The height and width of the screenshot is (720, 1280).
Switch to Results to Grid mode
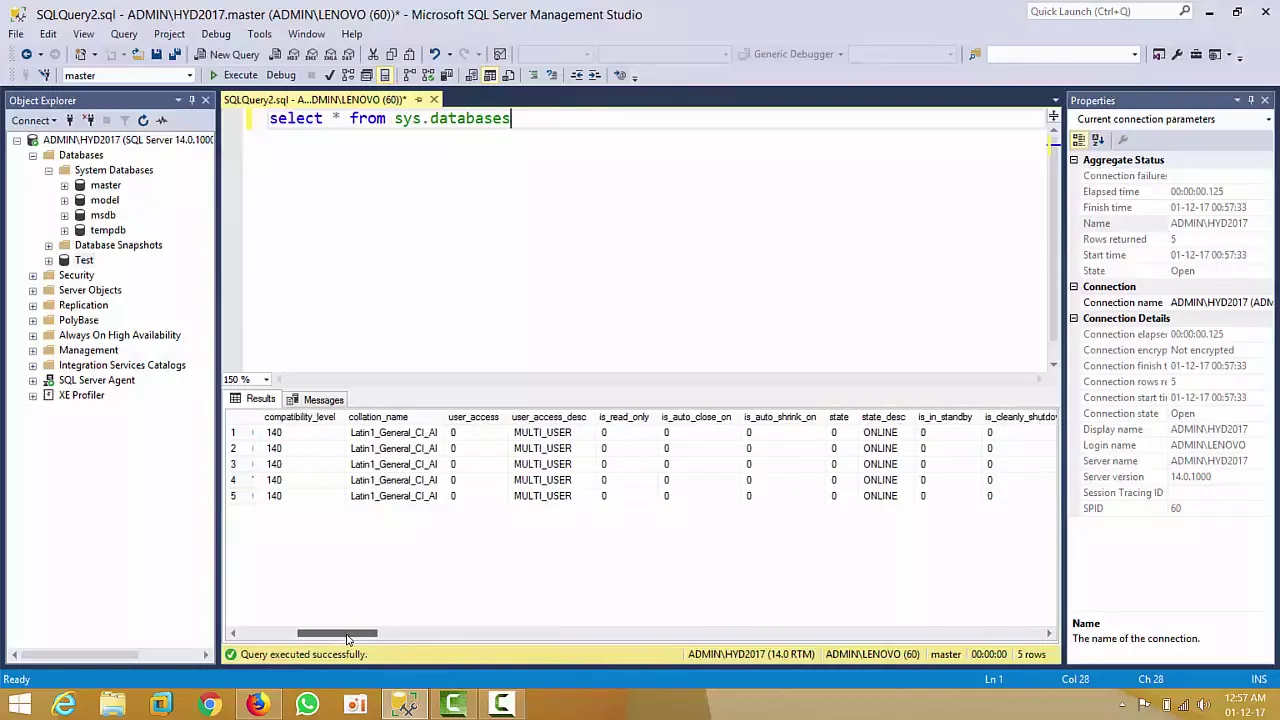point(490,75)
